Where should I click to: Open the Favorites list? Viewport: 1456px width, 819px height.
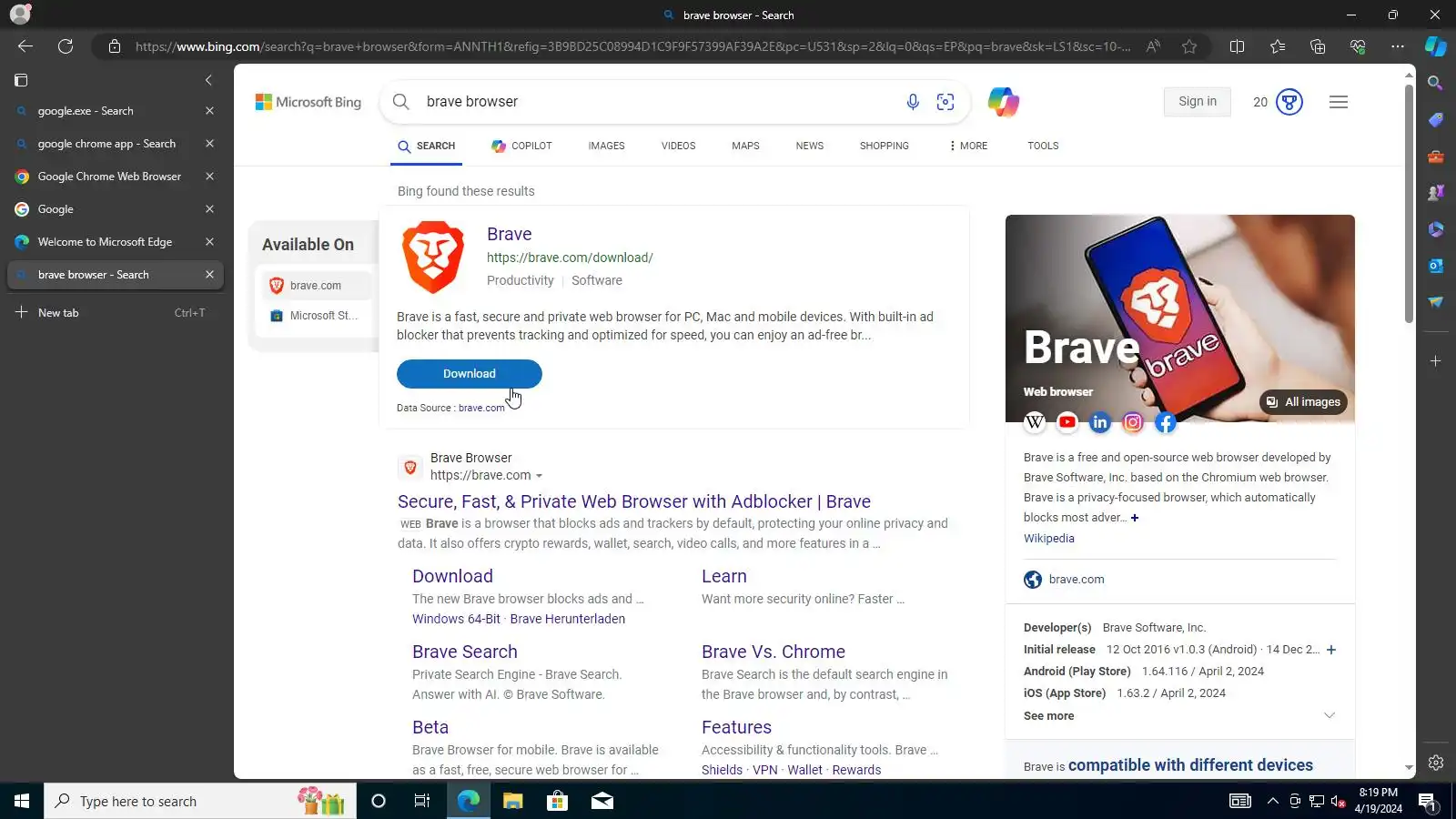[x=1278, y=46]
